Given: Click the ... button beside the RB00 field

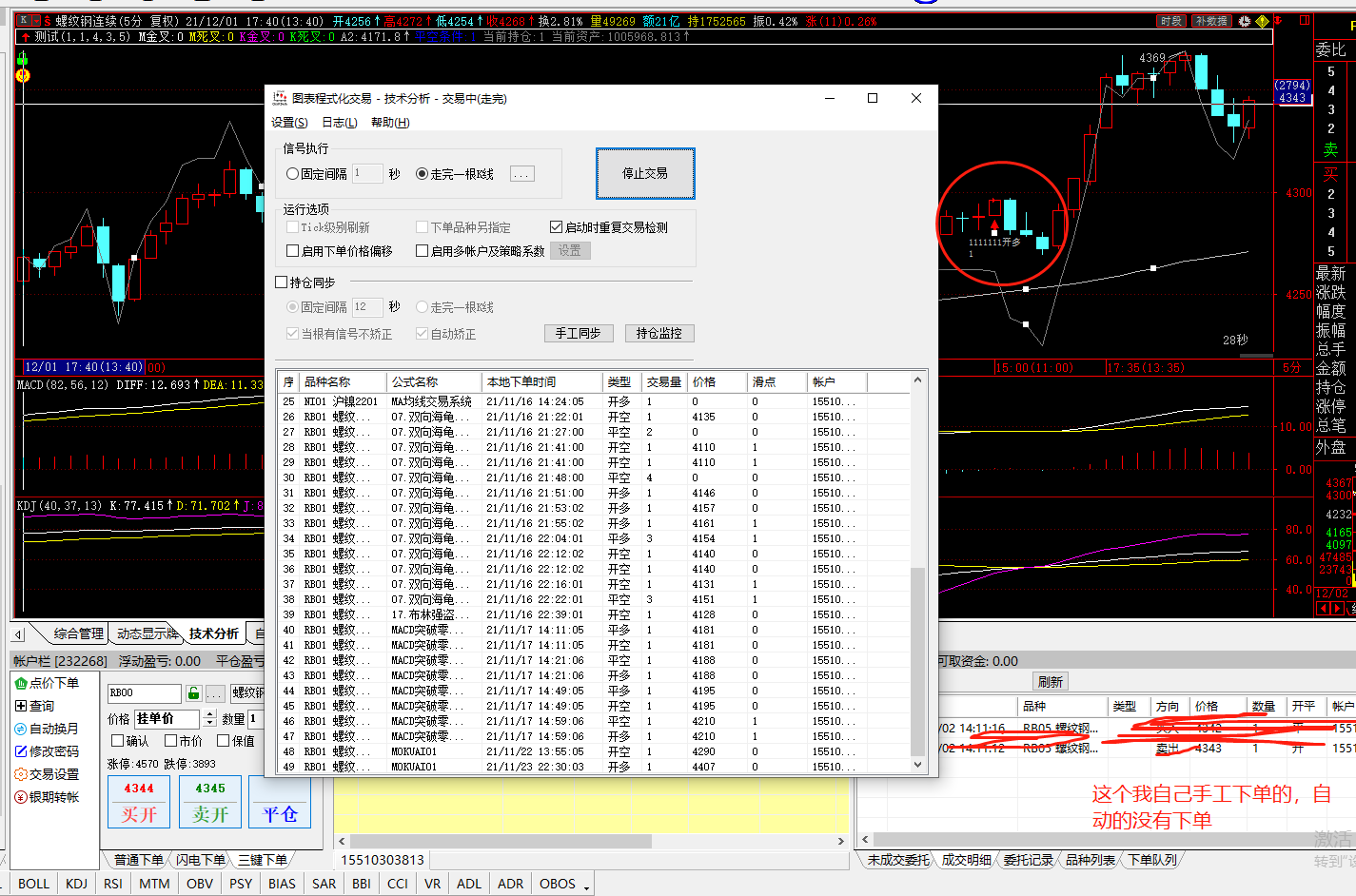Looking at the screenshot, I should [x=215, y=693].
